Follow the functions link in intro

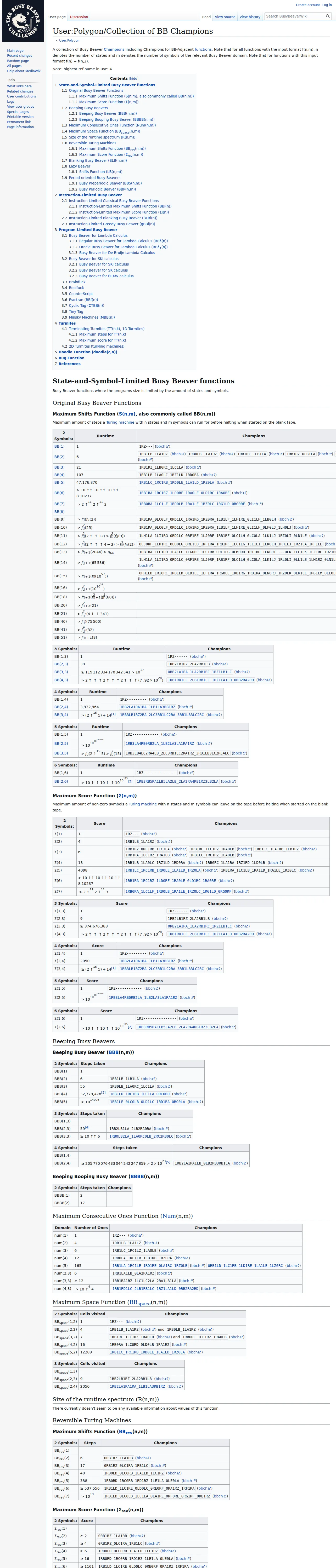click(203, 49)
